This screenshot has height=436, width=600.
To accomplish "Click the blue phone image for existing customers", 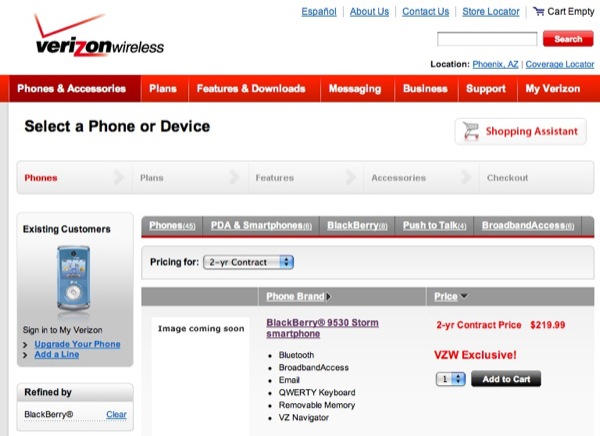I will [x=73, y=279].
